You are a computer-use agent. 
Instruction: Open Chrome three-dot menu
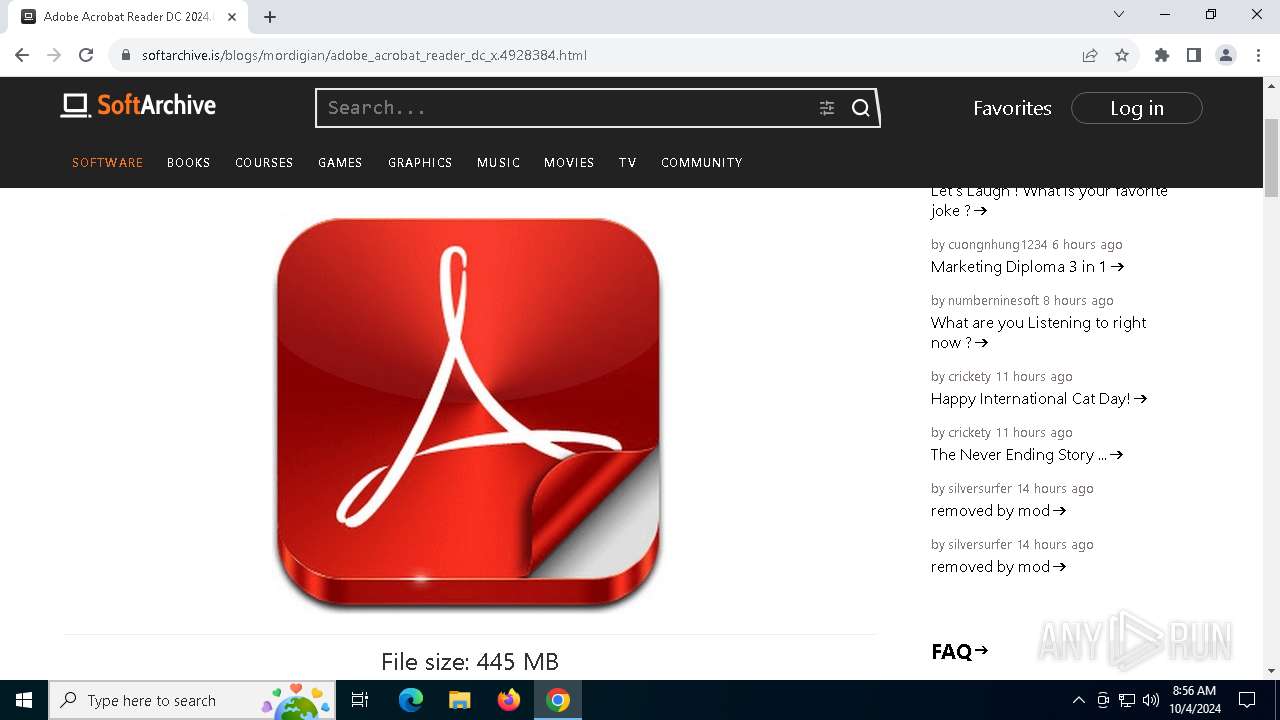pyautogui.click(x=1258, y=55)
